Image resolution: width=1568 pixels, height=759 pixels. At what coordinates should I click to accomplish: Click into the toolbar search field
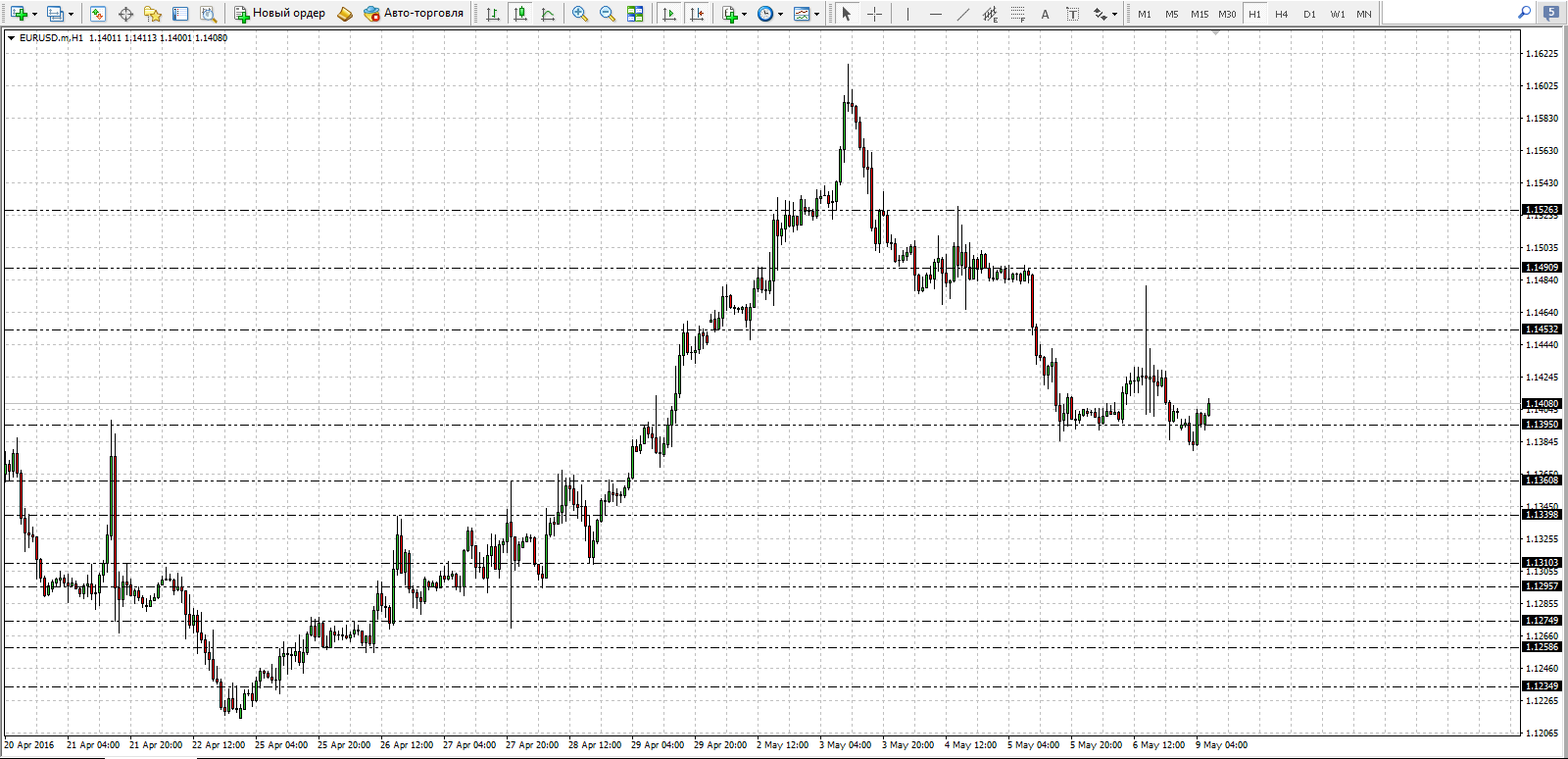tap(1446, 13)
